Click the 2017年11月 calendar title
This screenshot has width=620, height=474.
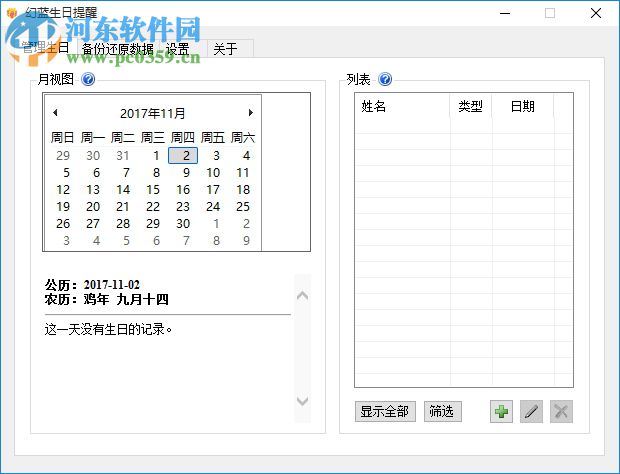[x=153, y=113]
